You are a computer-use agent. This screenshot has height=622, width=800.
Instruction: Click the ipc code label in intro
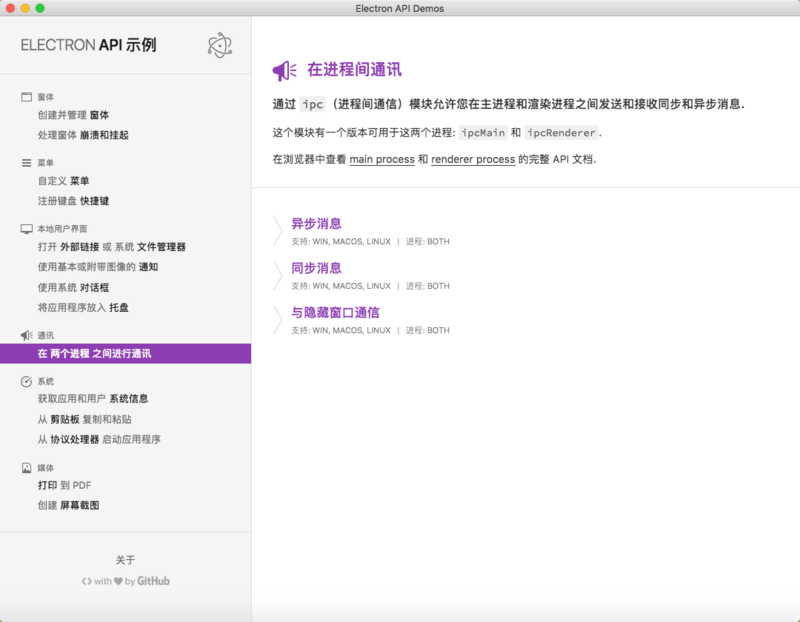312,104
